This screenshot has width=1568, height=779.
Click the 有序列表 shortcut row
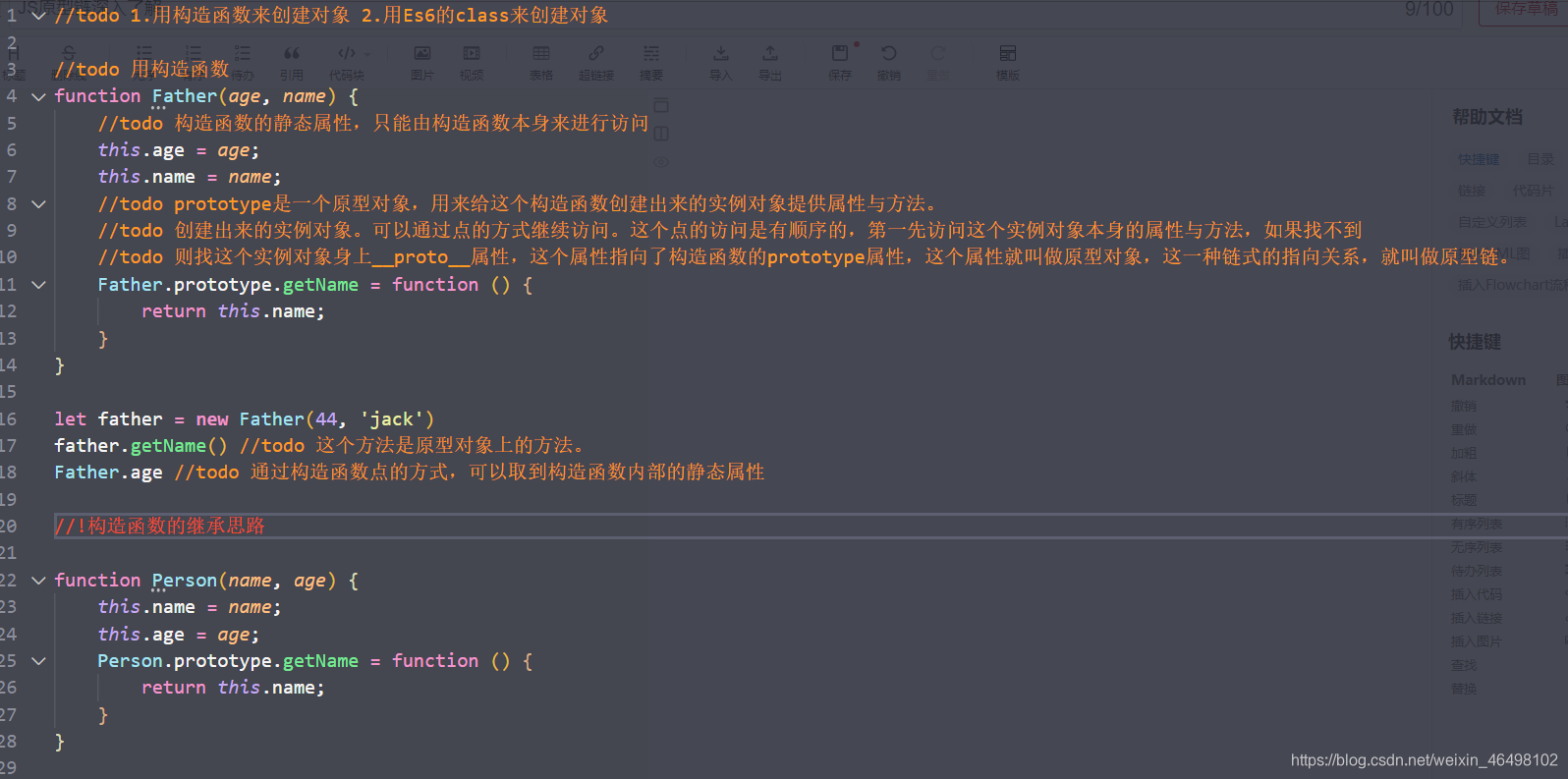1477,524
